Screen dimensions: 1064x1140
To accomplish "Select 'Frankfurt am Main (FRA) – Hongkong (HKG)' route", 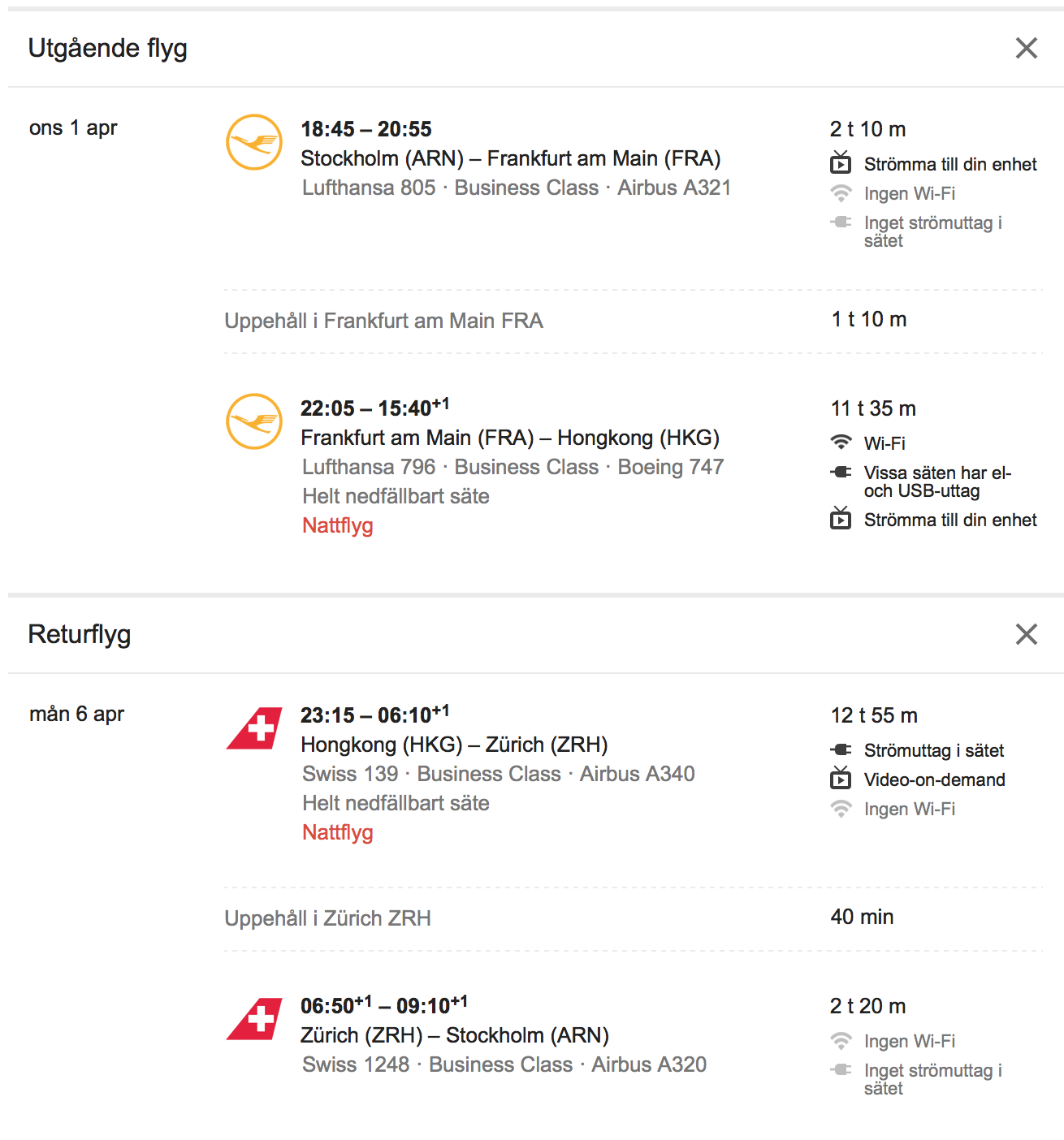I will pos(510,438).
